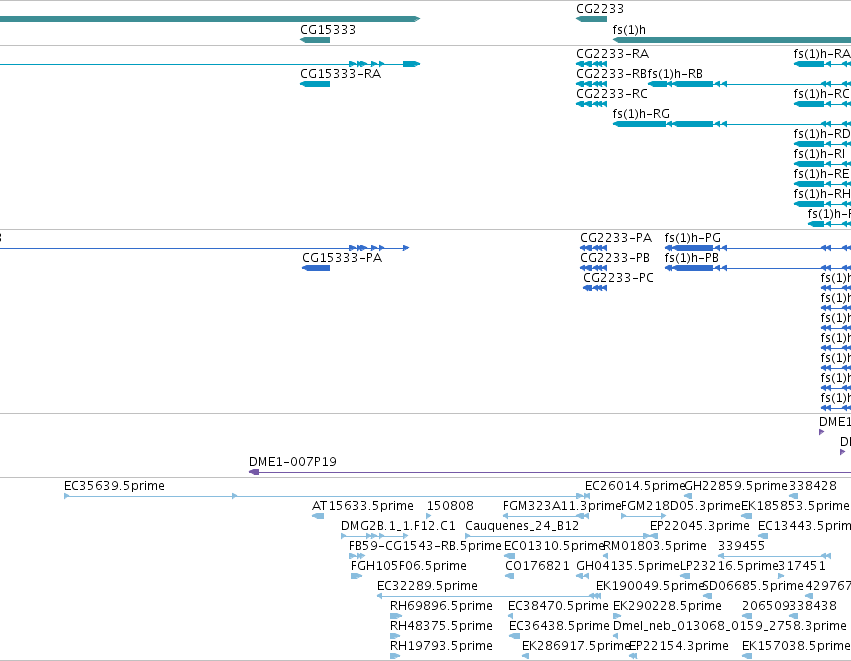Select the EK190049.5prime EST label

[649, 586]
